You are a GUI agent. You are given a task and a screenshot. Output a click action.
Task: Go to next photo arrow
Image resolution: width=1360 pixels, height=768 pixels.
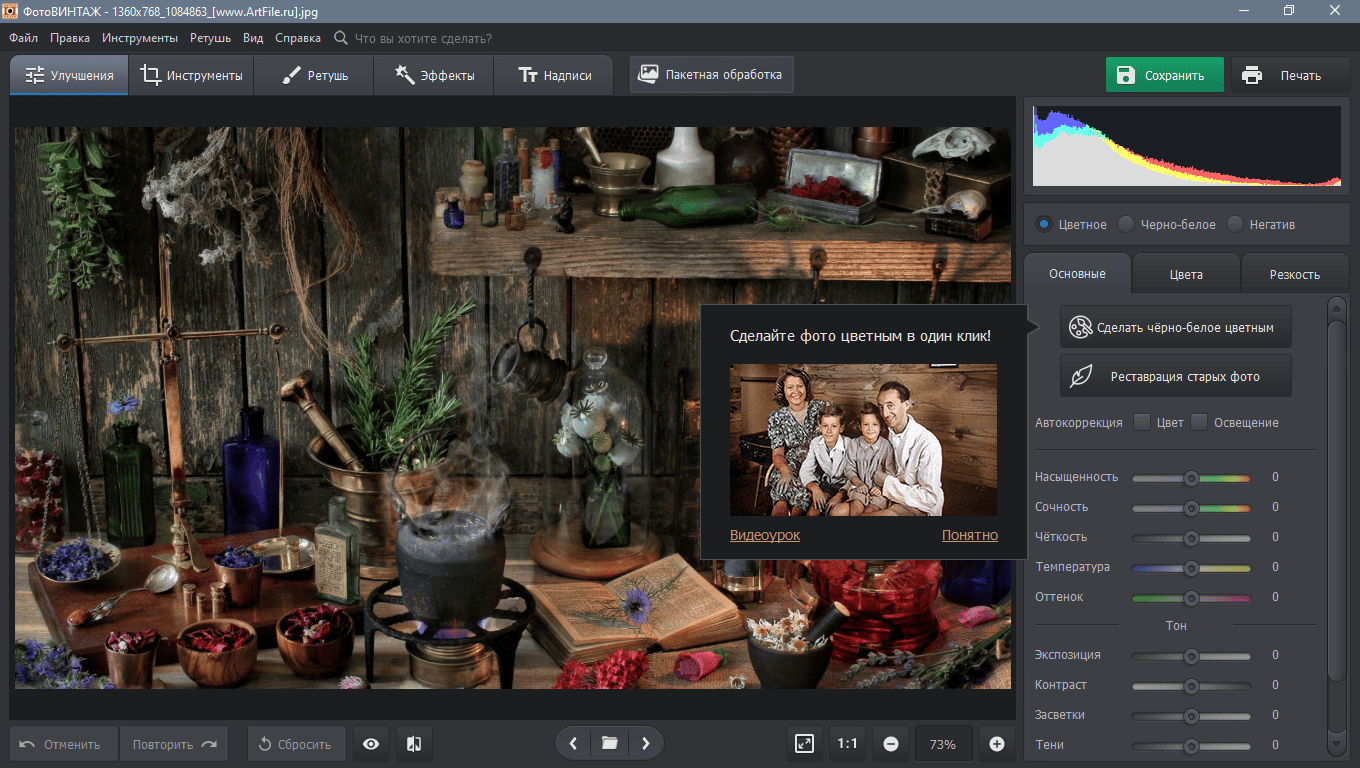pos(646,744)
